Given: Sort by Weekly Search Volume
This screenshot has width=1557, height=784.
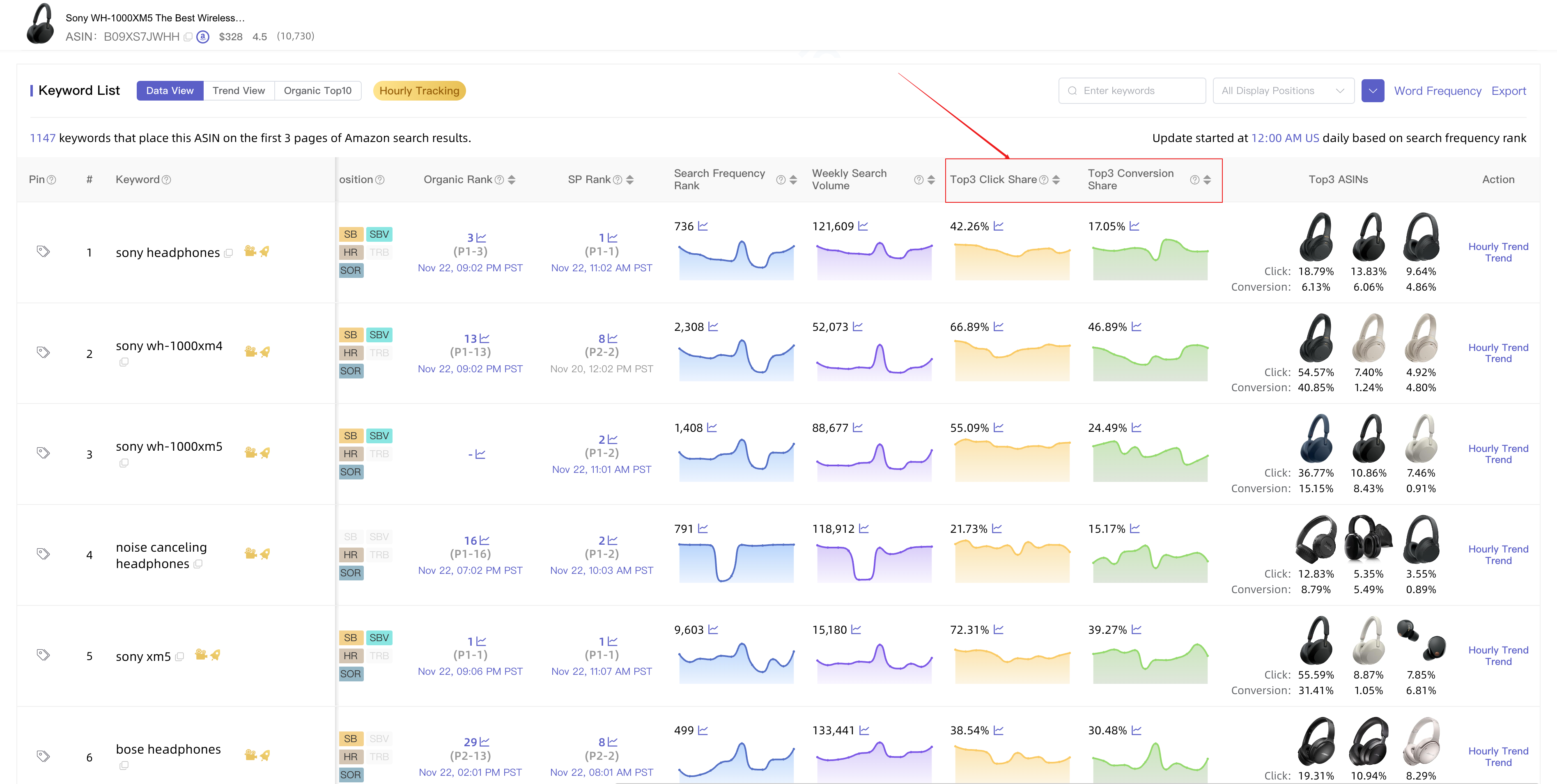Looking at the screenshot, I should (931, 180).
